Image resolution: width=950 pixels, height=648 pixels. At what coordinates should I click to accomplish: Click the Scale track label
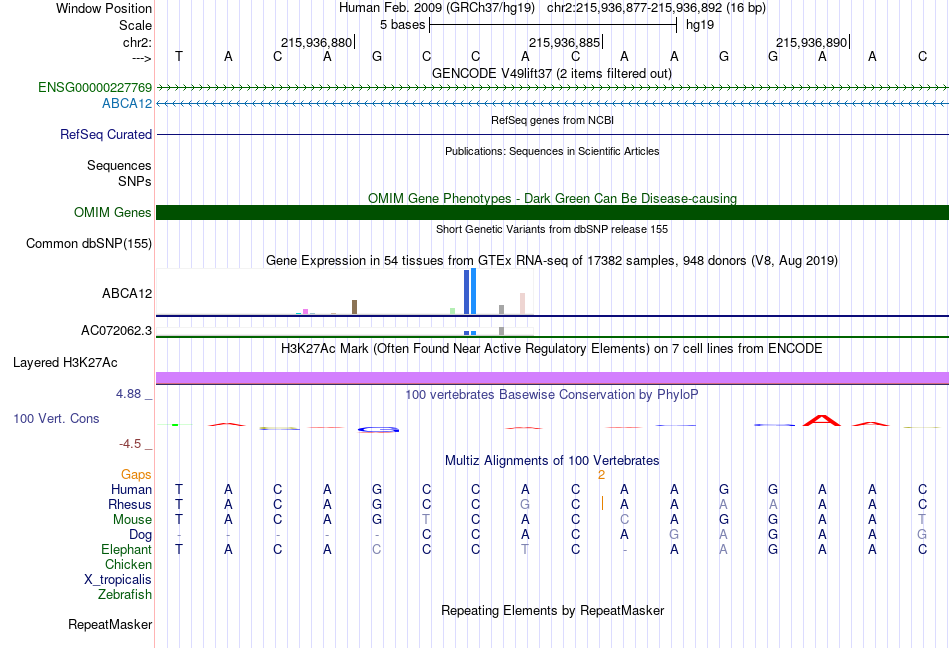pyautogui.click(x=136, y=25)
